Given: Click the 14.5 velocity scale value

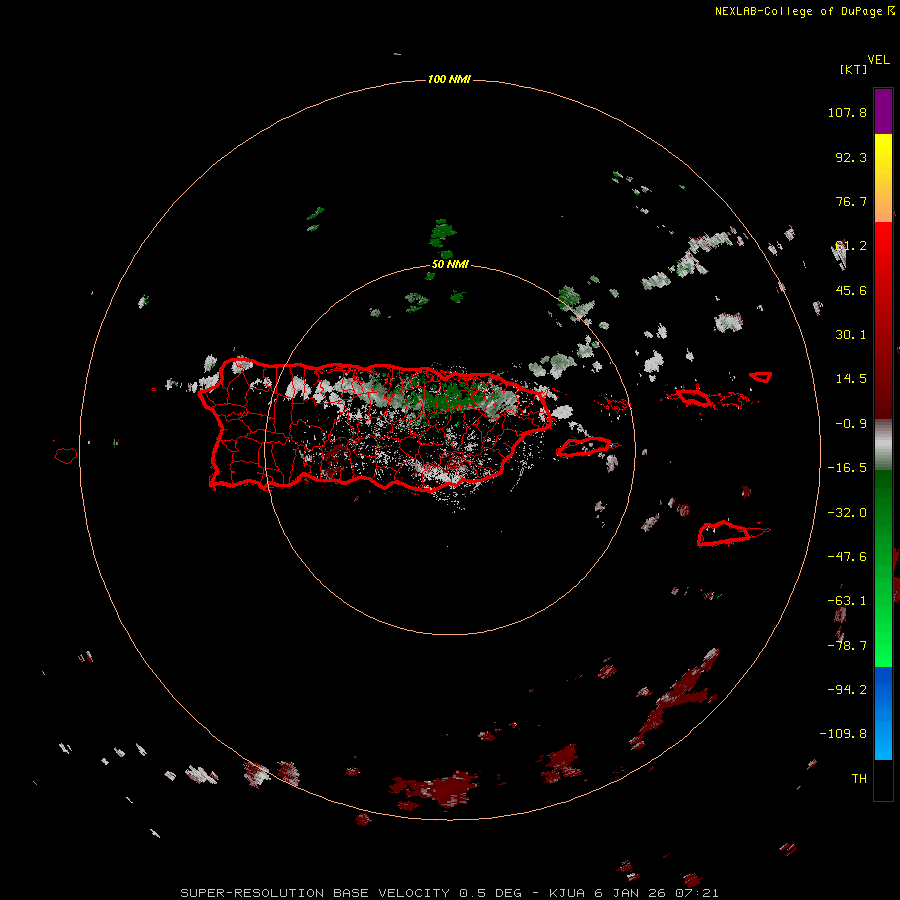Looking at the screenshot, I should coord(851,379).
